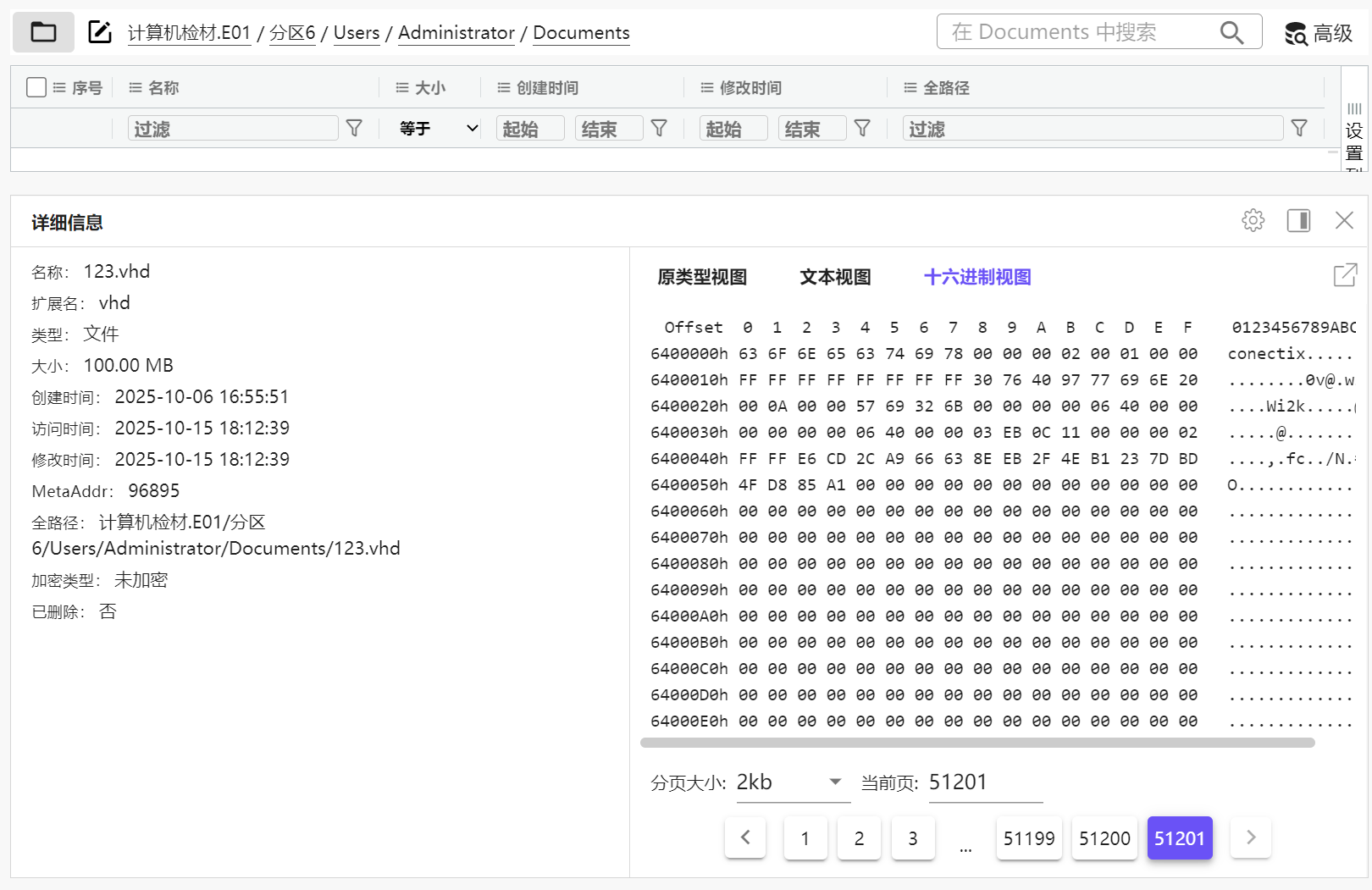Toggle the select-all checkbox in header

[36, 87]
